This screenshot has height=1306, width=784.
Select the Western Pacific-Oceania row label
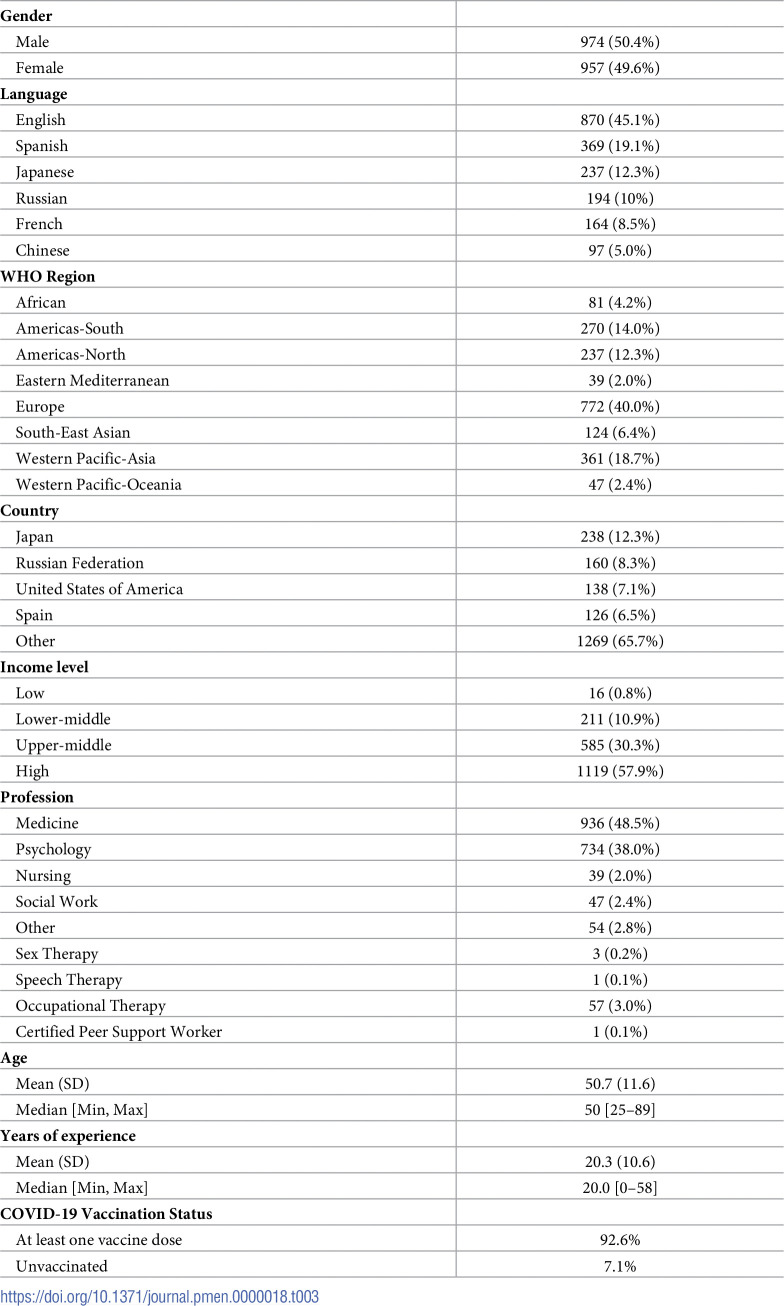(99, 484)
